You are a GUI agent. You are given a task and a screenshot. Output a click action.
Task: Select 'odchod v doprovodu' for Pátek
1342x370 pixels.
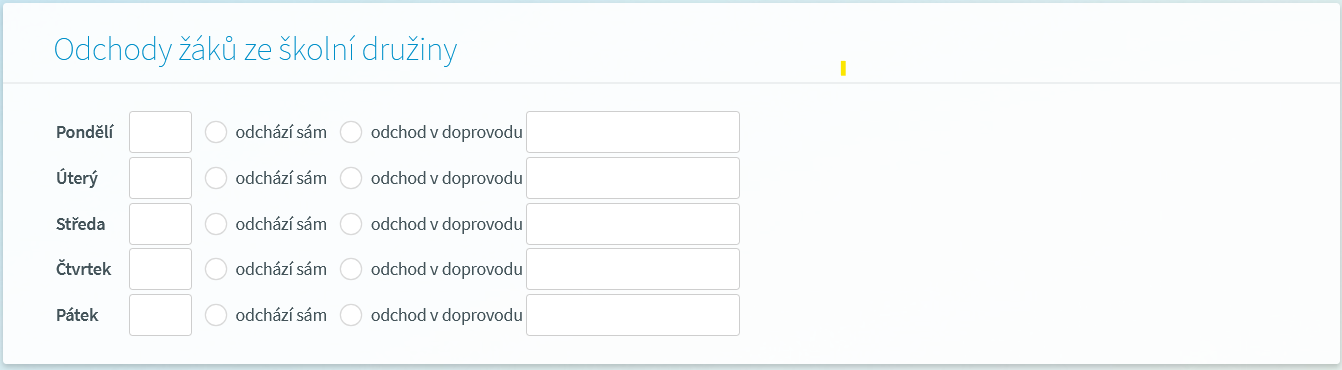(x=351, y=315)
